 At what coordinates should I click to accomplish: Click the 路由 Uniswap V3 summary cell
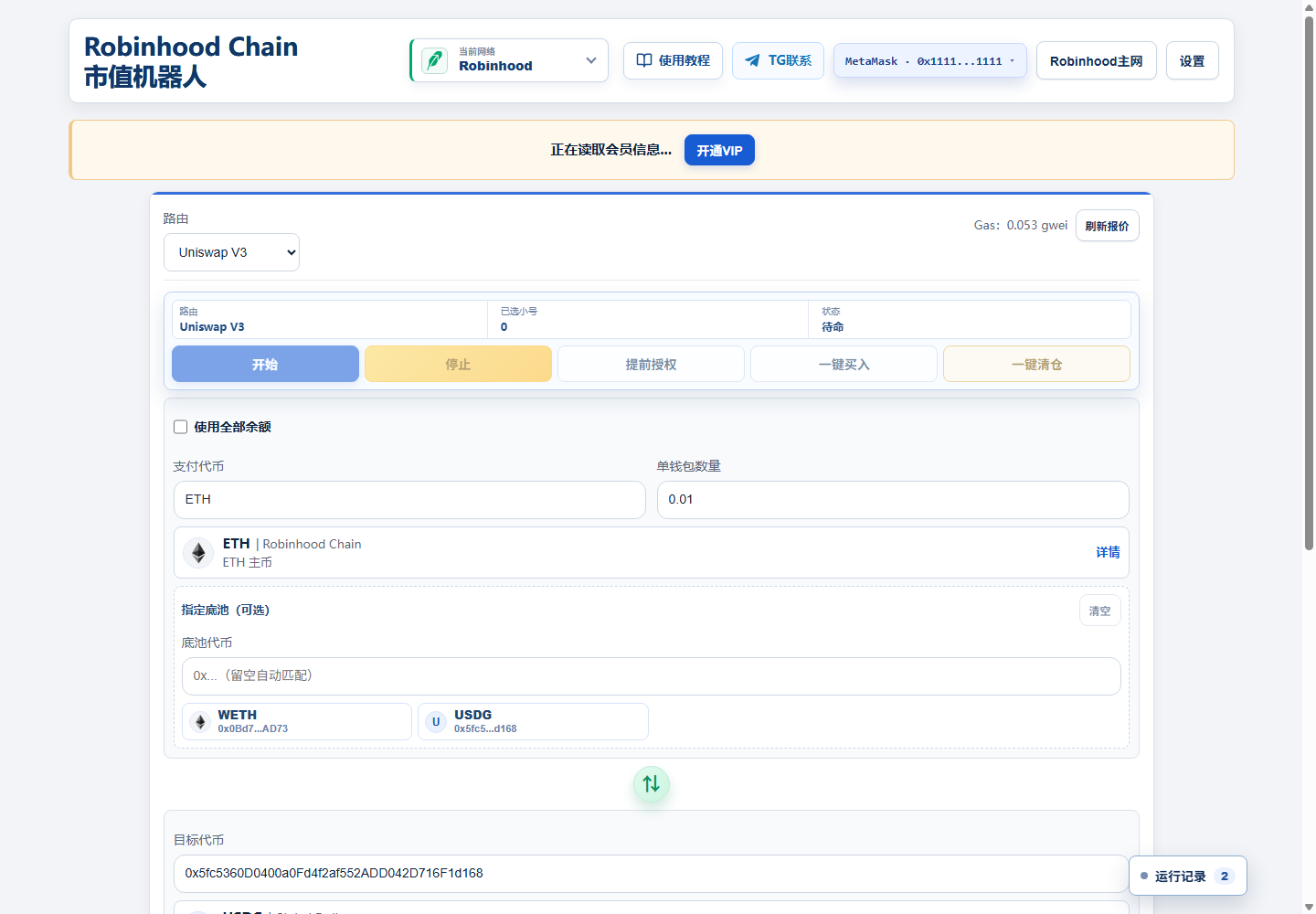click(330, 319)
